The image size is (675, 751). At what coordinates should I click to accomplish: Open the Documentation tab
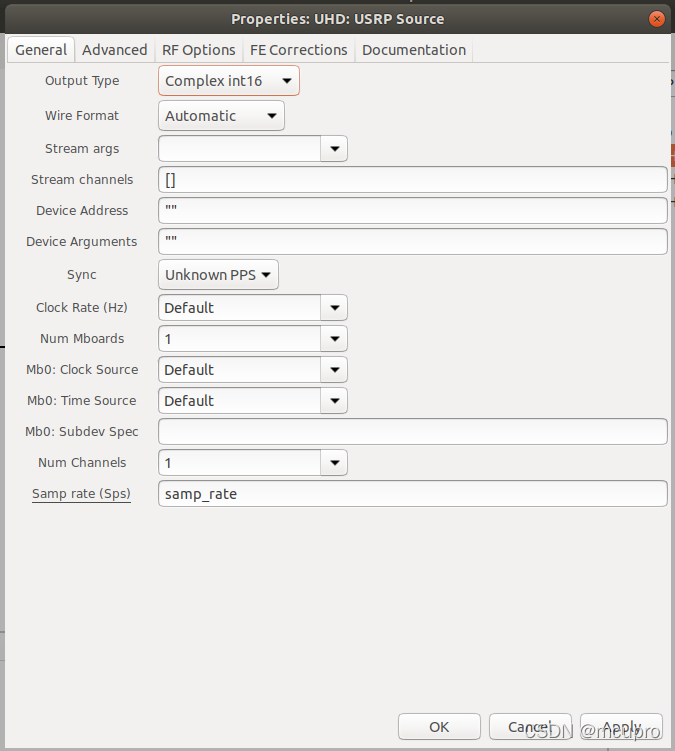coord(414,50)
